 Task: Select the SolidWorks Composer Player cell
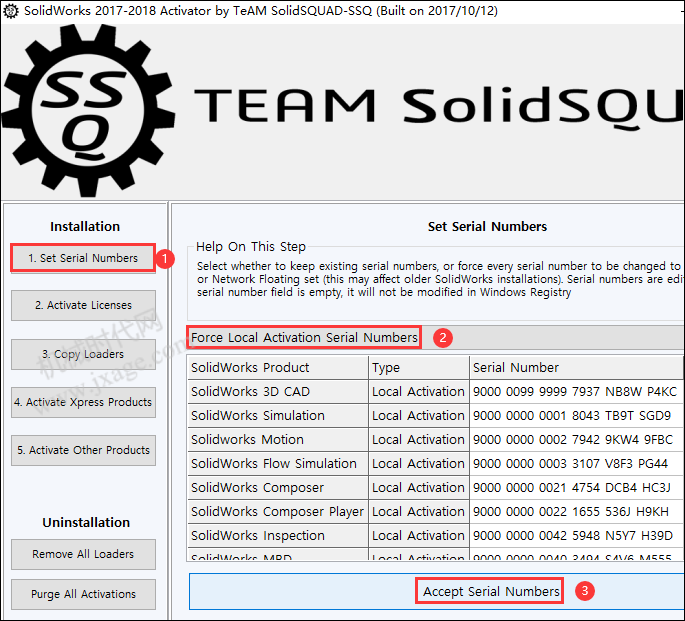tap(278, 512)
